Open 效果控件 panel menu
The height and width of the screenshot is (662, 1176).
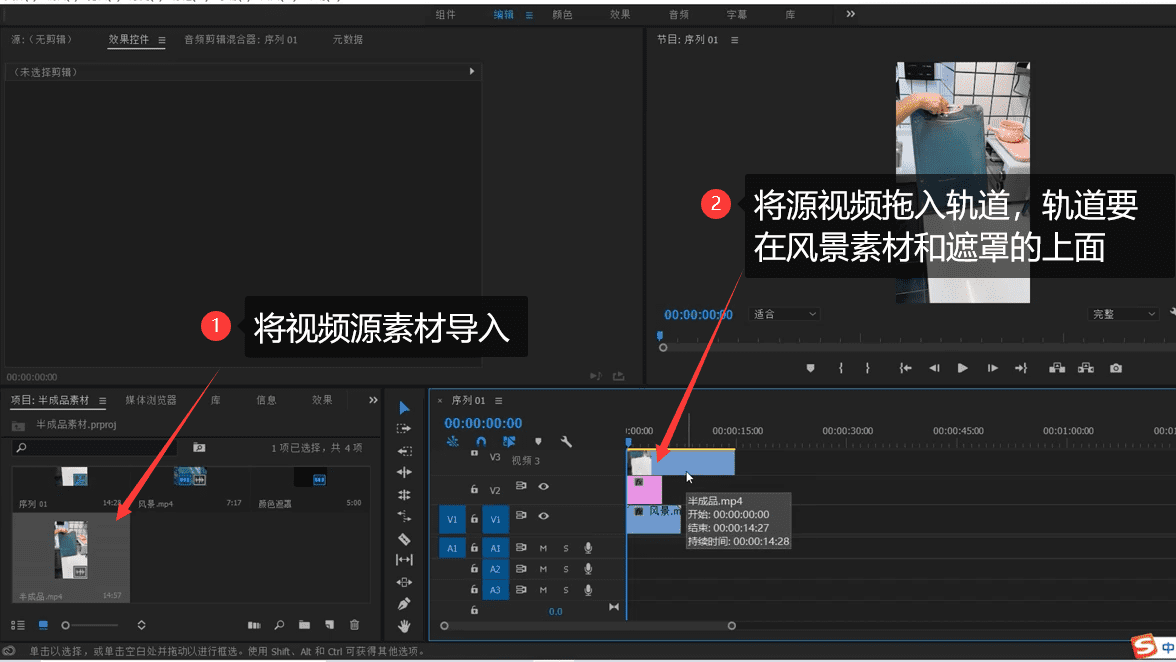161,40
